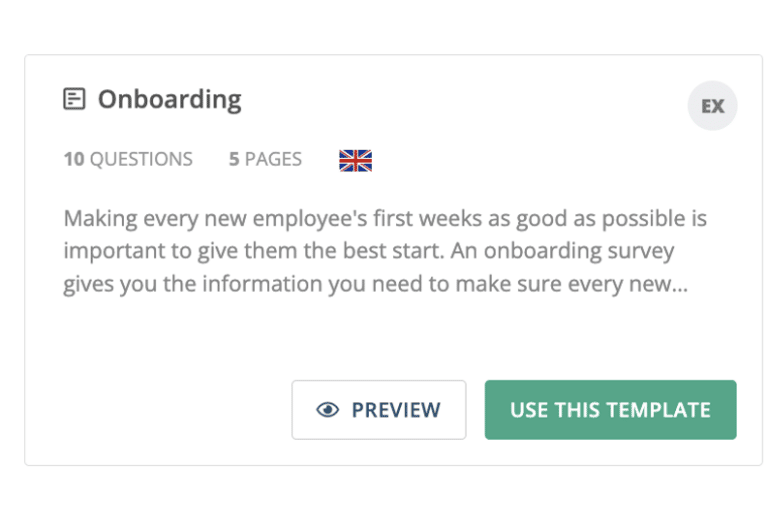Click the first line starting 'Making every new'
Image resolution: width=768 pixels, height=531 pixels.
point(385,218)
